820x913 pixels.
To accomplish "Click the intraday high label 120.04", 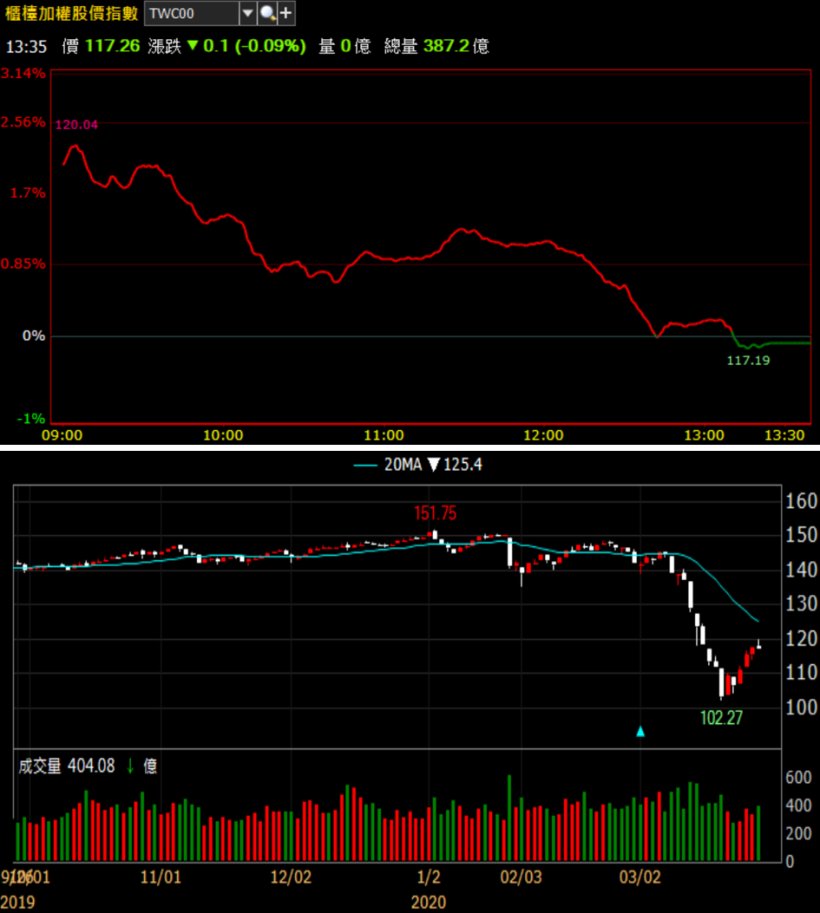I will coord(76,125).
